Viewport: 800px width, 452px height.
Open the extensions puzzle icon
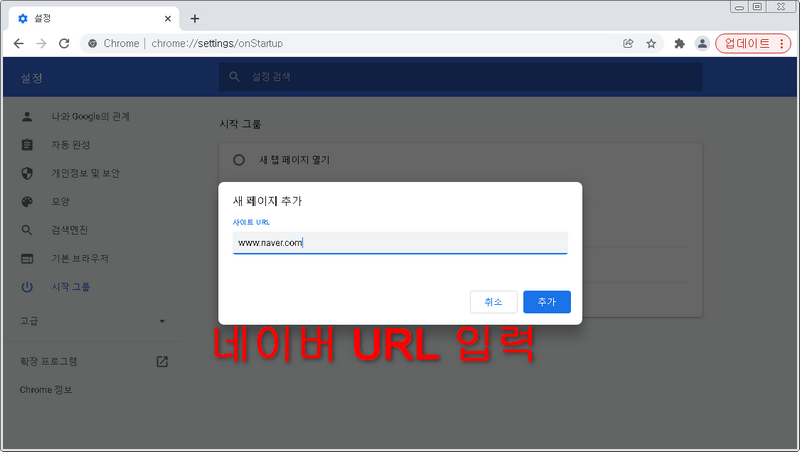tap(679, 43)
